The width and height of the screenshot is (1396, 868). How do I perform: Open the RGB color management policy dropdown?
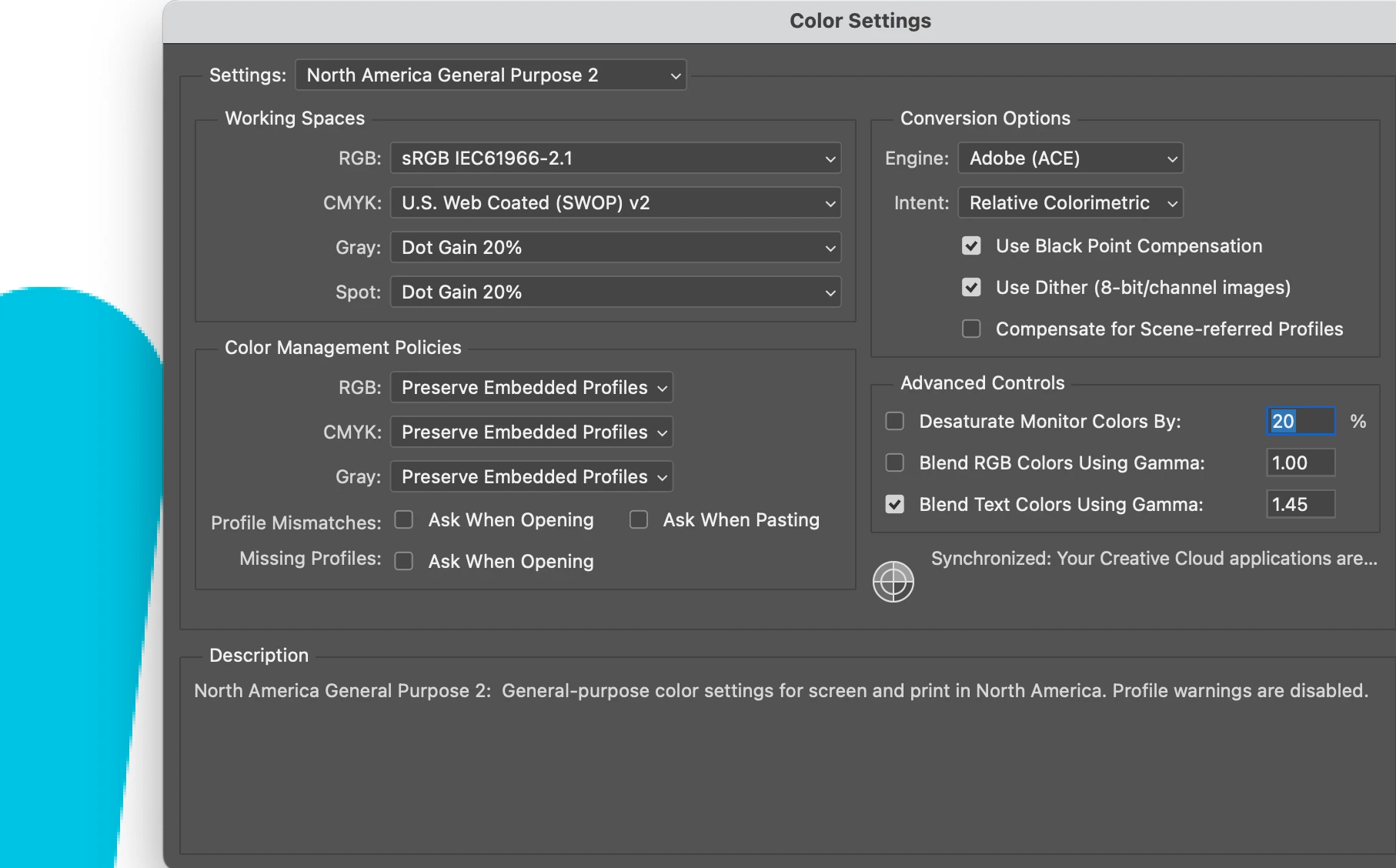tap(532, 388)
